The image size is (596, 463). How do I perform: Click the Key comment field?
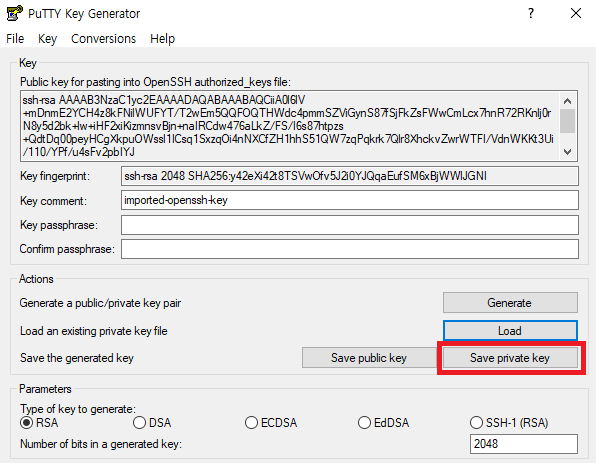click(350, 200)
